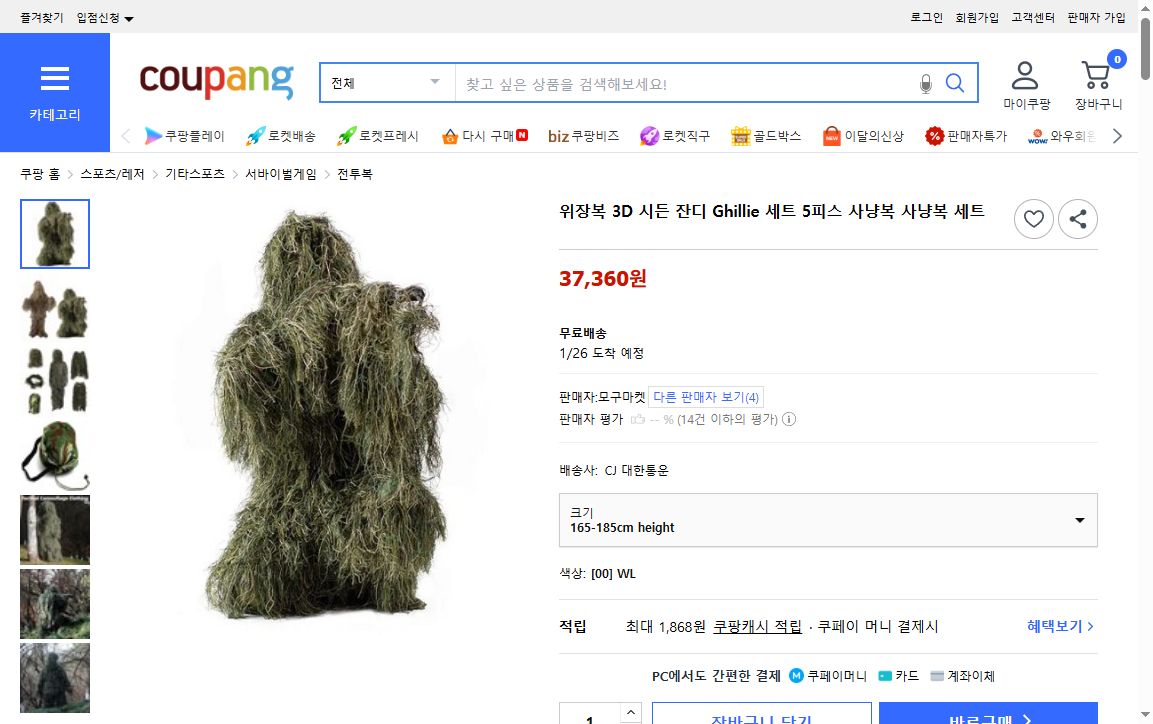Open the 크기 size selection dropdown
This screenshot has height=724, width=1153.
[828, 520]
